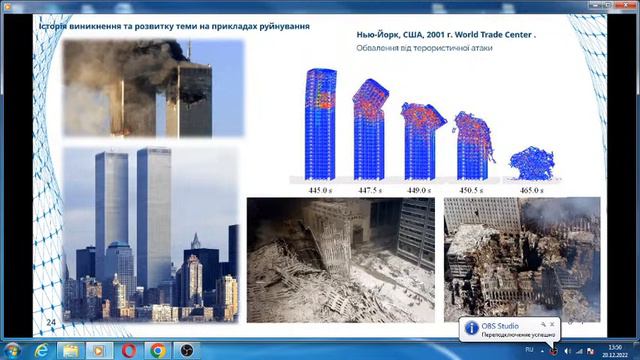Click the aerial ruins photo on the right
Viewport: 640px width, 360px height.
(x=522, y=260)
